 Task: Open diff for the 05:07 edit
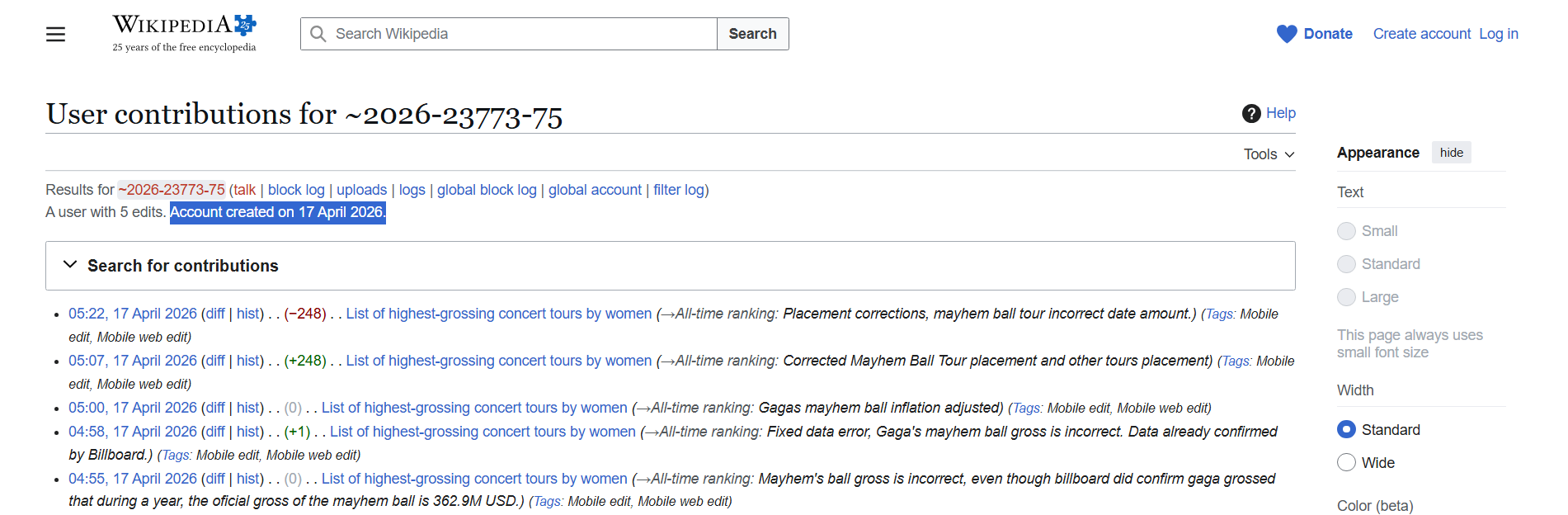point(215,361)
